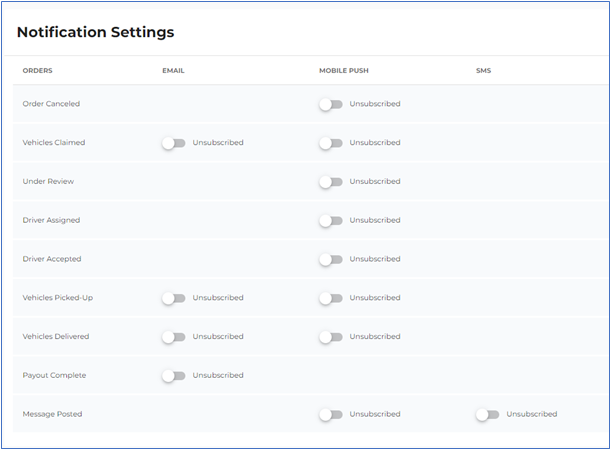The height and width of the screenshot is (449, 610).
Task: Switch on Driver Assigned mobile push
Action: 331,221
